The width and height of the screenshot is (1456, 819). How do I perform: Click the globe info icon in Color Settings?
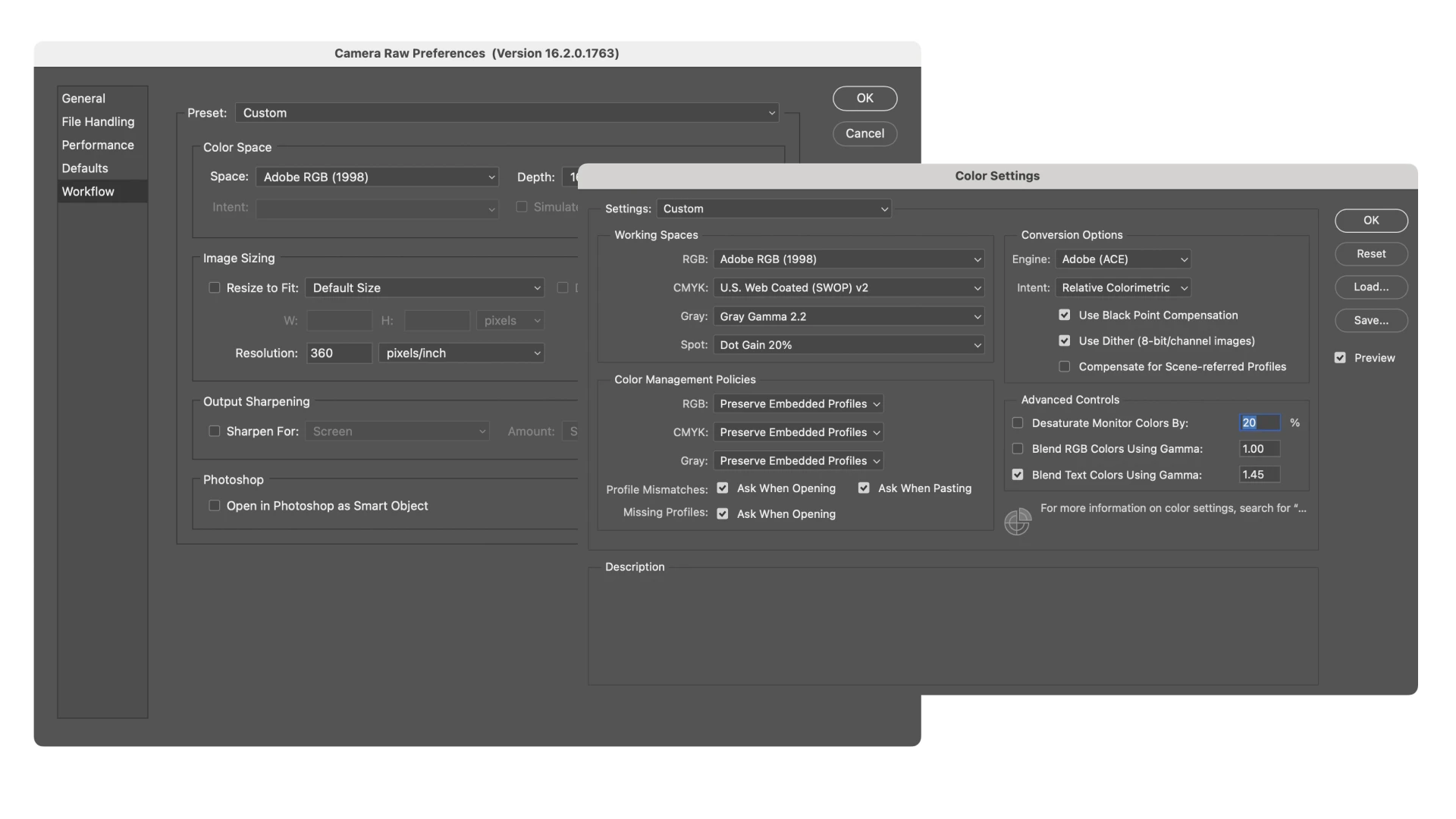coord(1017,521)
